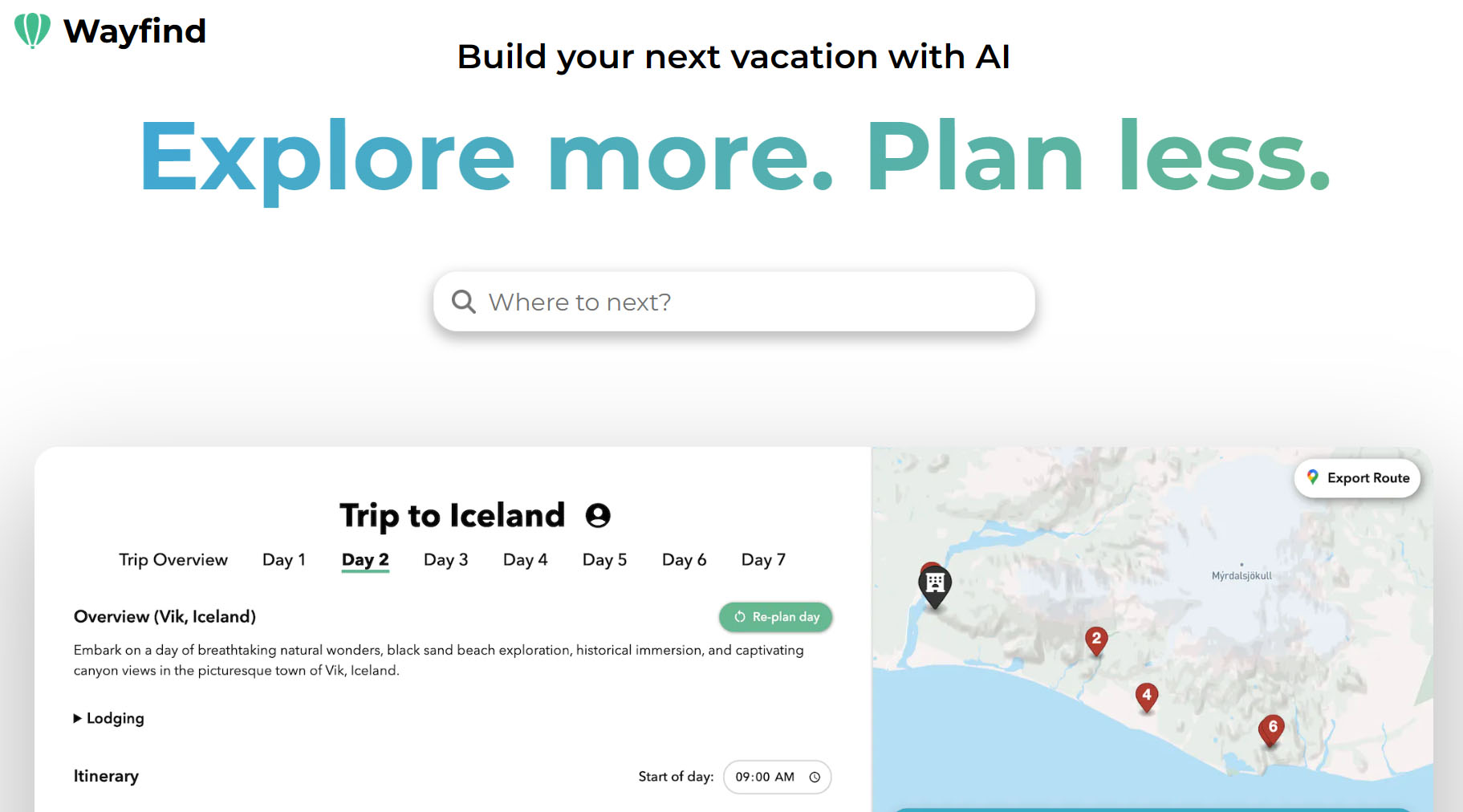Select map pin number 2
Screen dimensions: 1463x812
[1096, 639]
